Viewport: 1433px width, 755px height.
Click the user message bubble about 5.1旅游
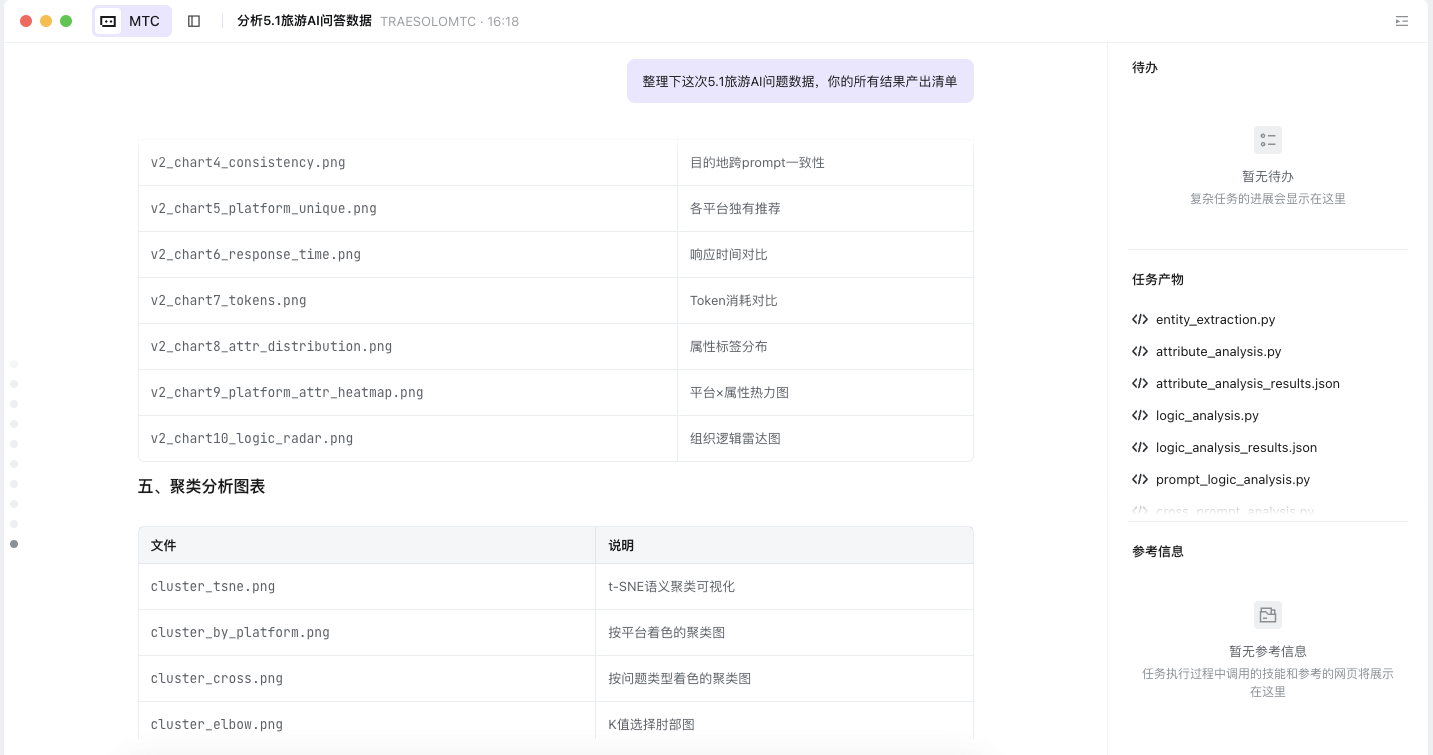point(799,81)
